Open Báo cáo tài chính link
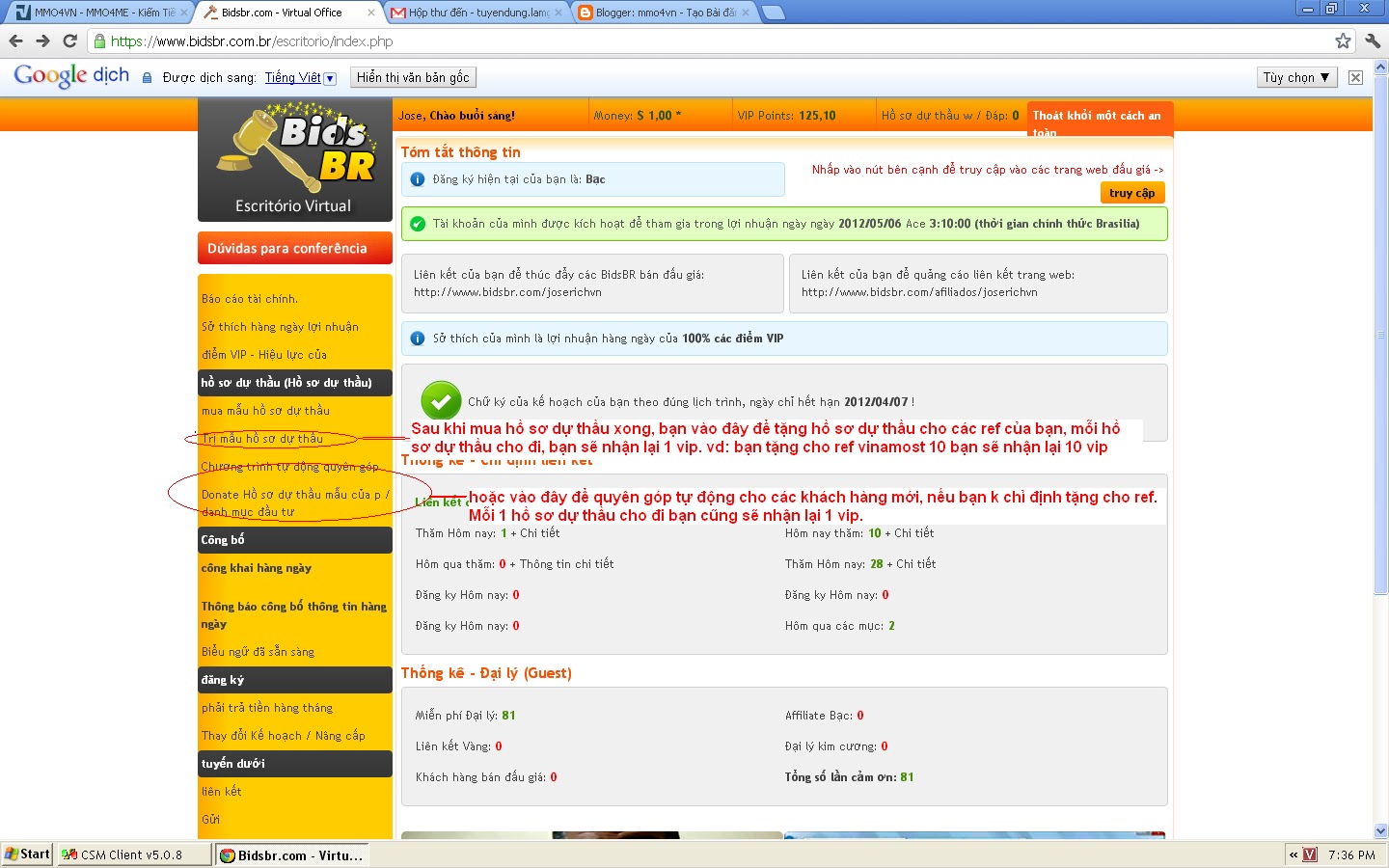 point(250,299)
